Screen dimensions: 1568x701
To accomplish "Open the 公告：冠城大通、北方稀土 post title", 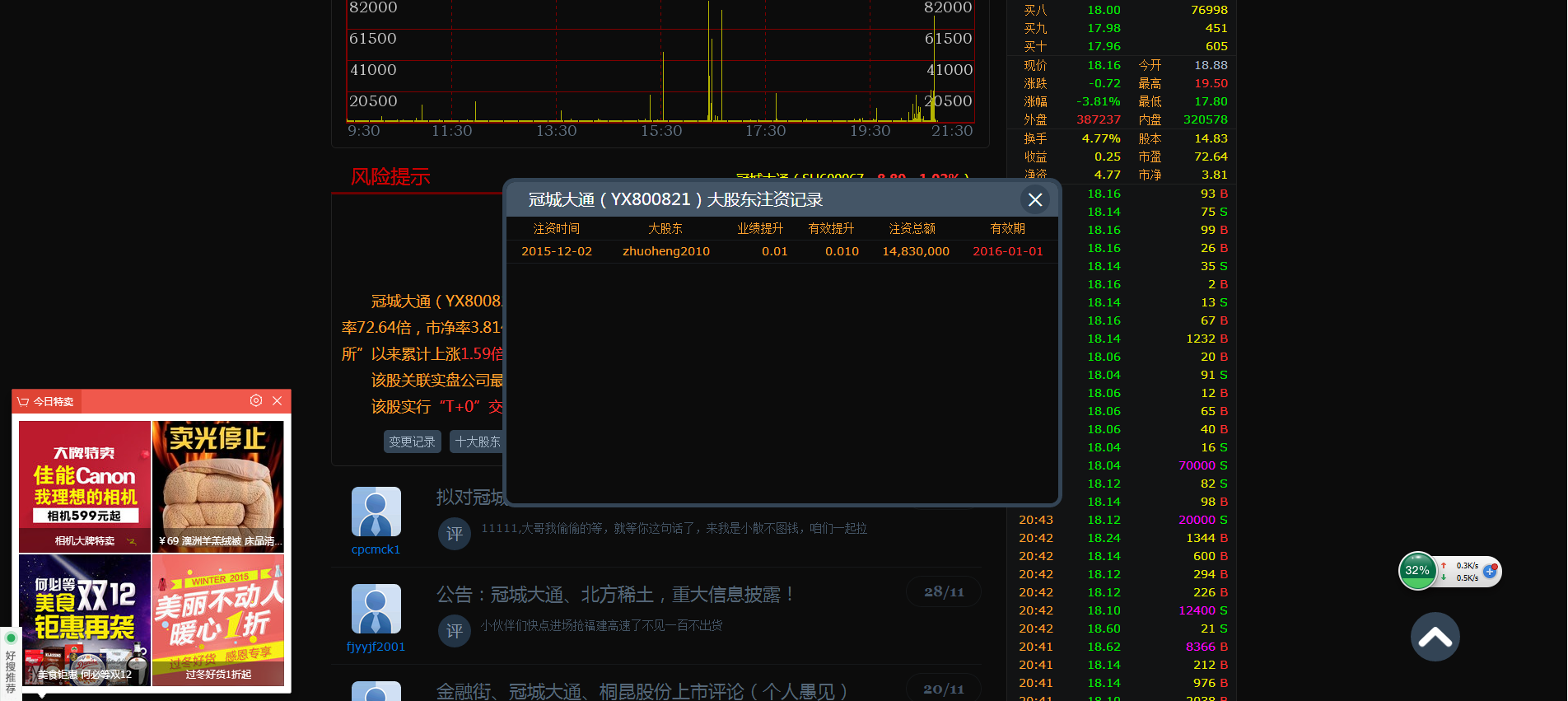I will tap(614, 594).
